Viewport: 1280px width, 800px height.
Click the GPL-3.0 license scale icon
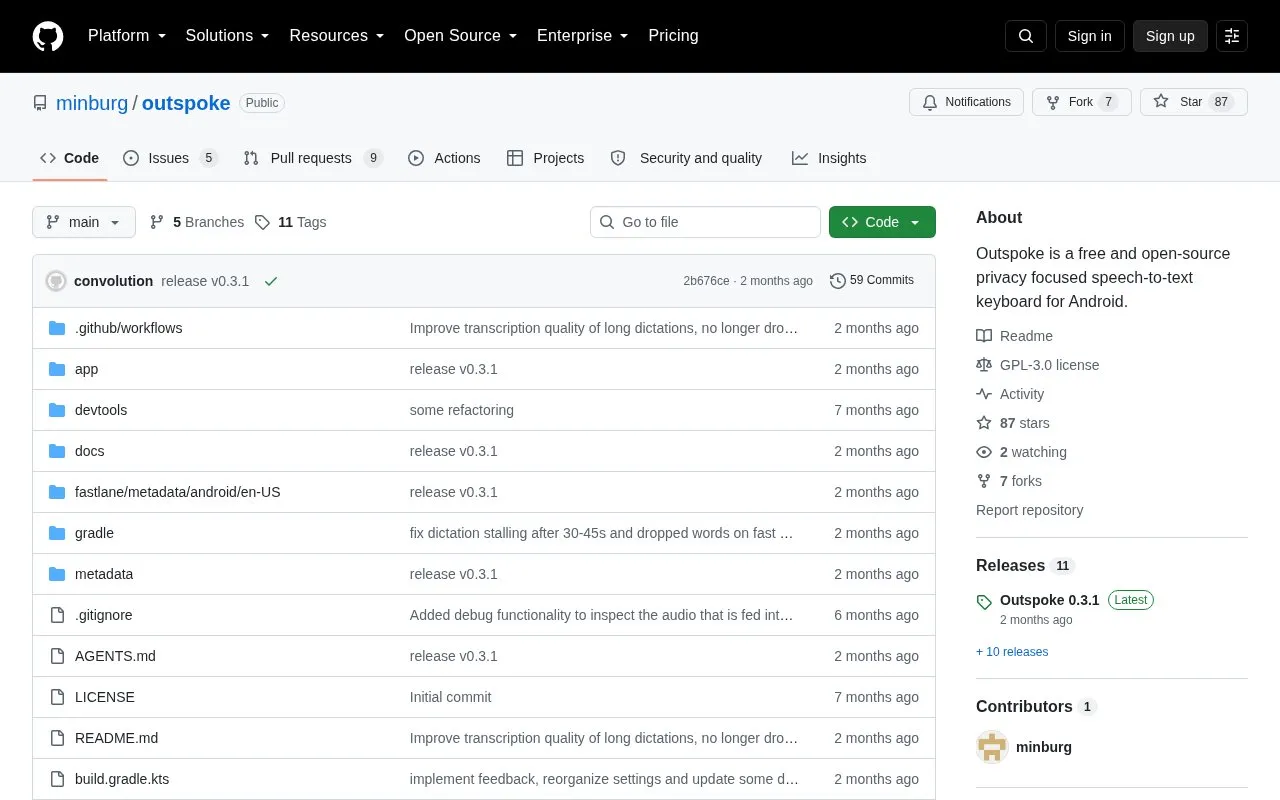pyautogui.click(x=984, y=365)
